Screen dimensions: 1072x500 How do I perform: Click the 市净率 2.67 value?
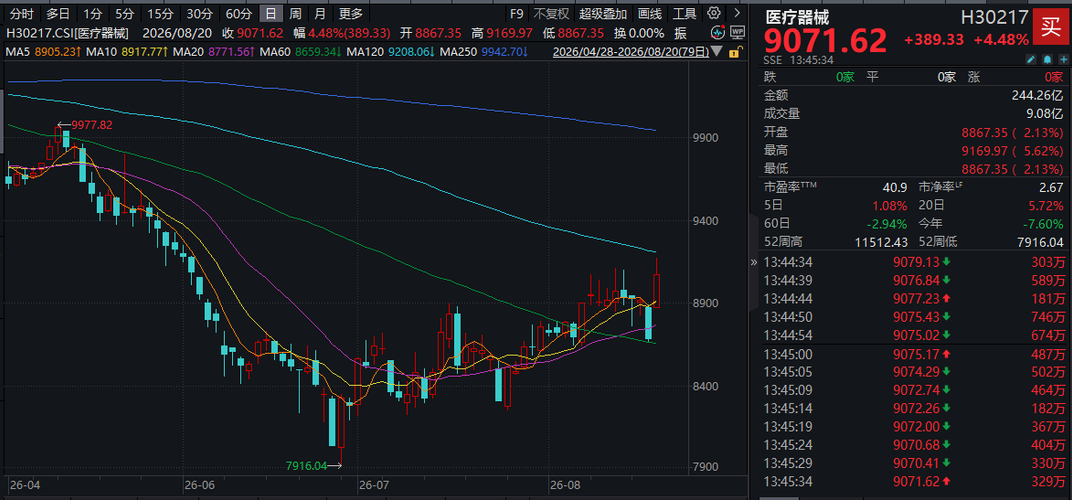click(1051, 188)
